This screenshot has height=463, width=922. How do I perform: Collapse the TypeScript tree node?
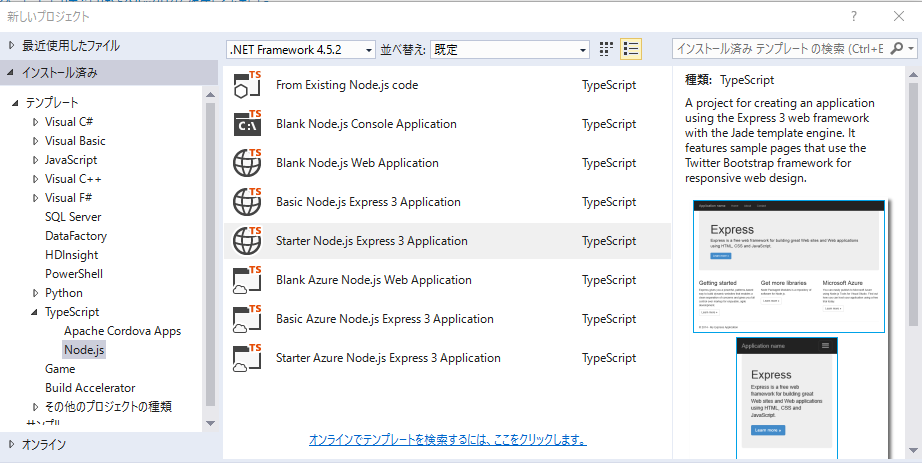coord(37,313)
